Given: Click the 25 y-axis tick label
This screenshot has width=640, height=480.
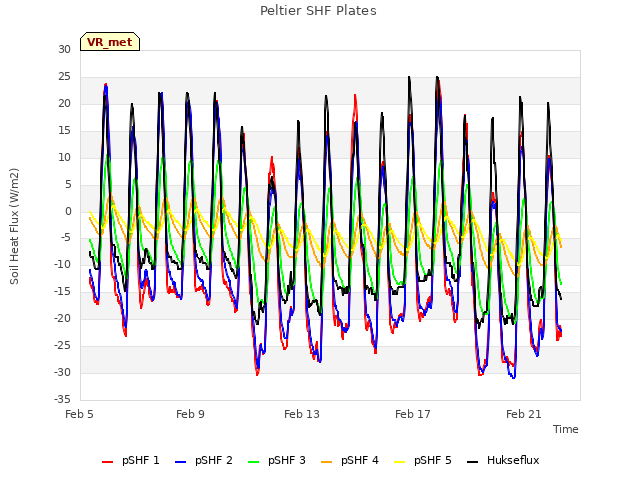Looking at the screenshot, I should [64, 77].
